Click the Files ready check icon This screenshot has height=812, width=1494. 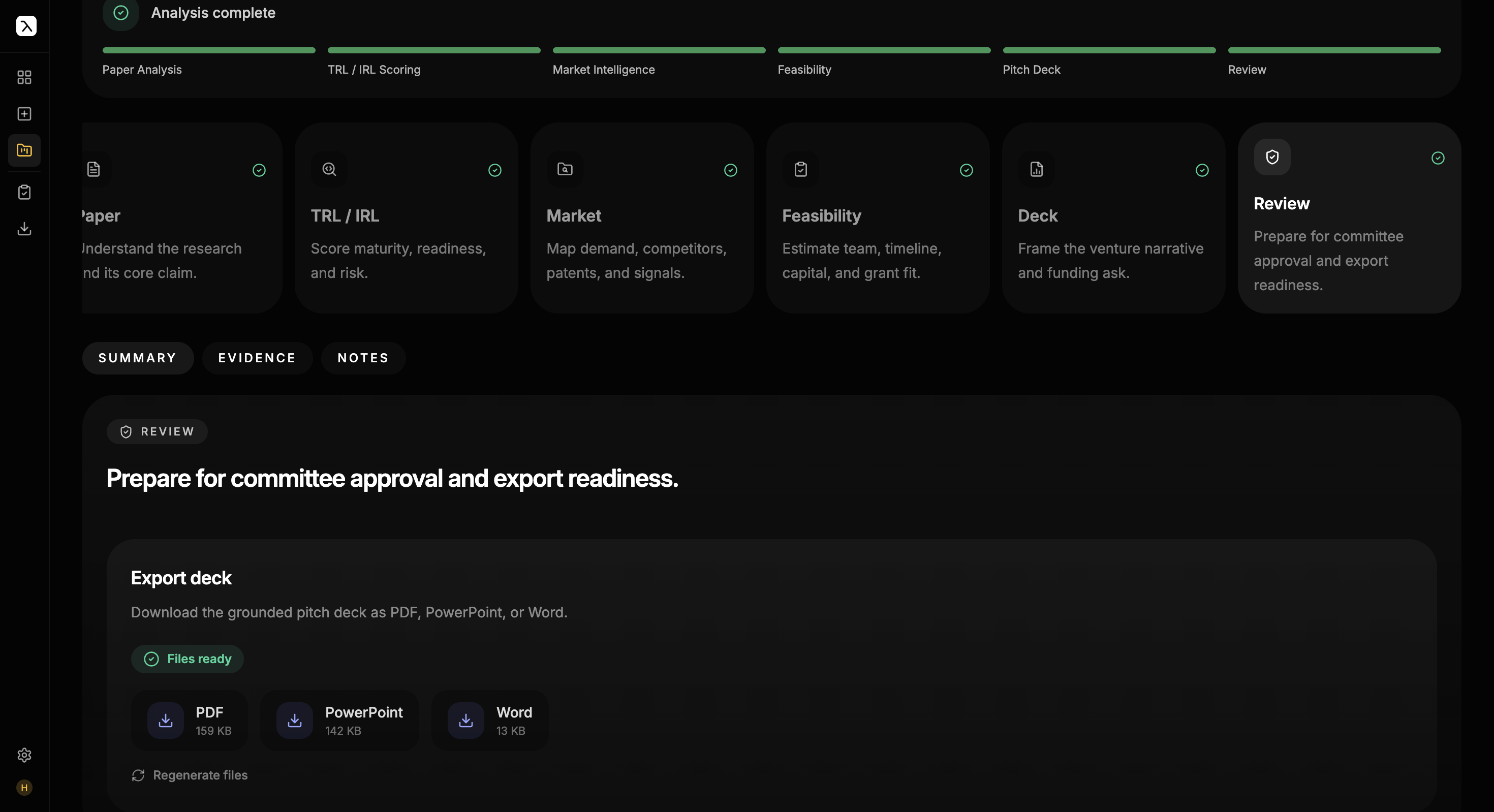tap(151, 659)
